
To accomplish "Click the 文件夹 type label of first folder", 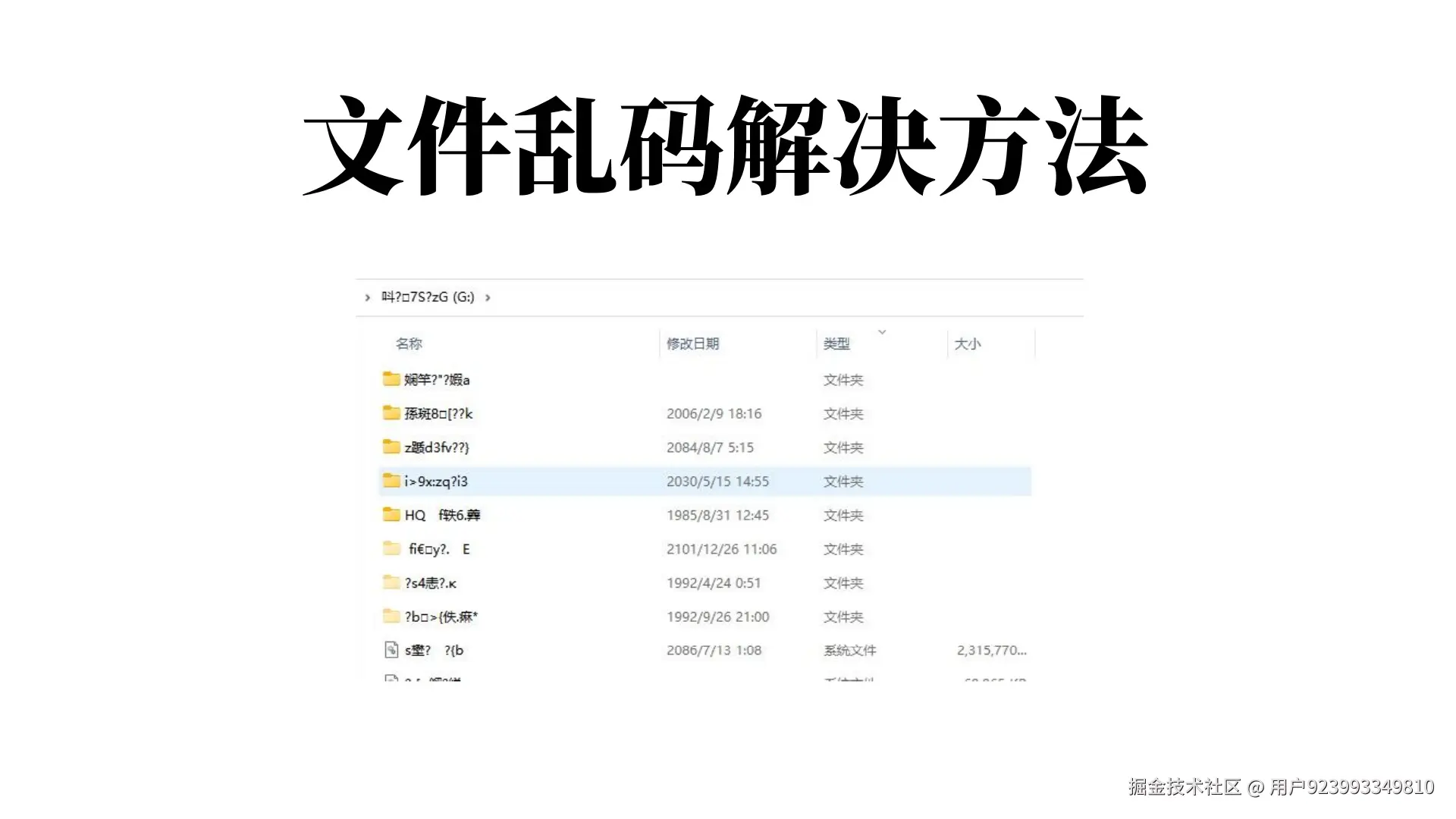I will tap(843, 379).
